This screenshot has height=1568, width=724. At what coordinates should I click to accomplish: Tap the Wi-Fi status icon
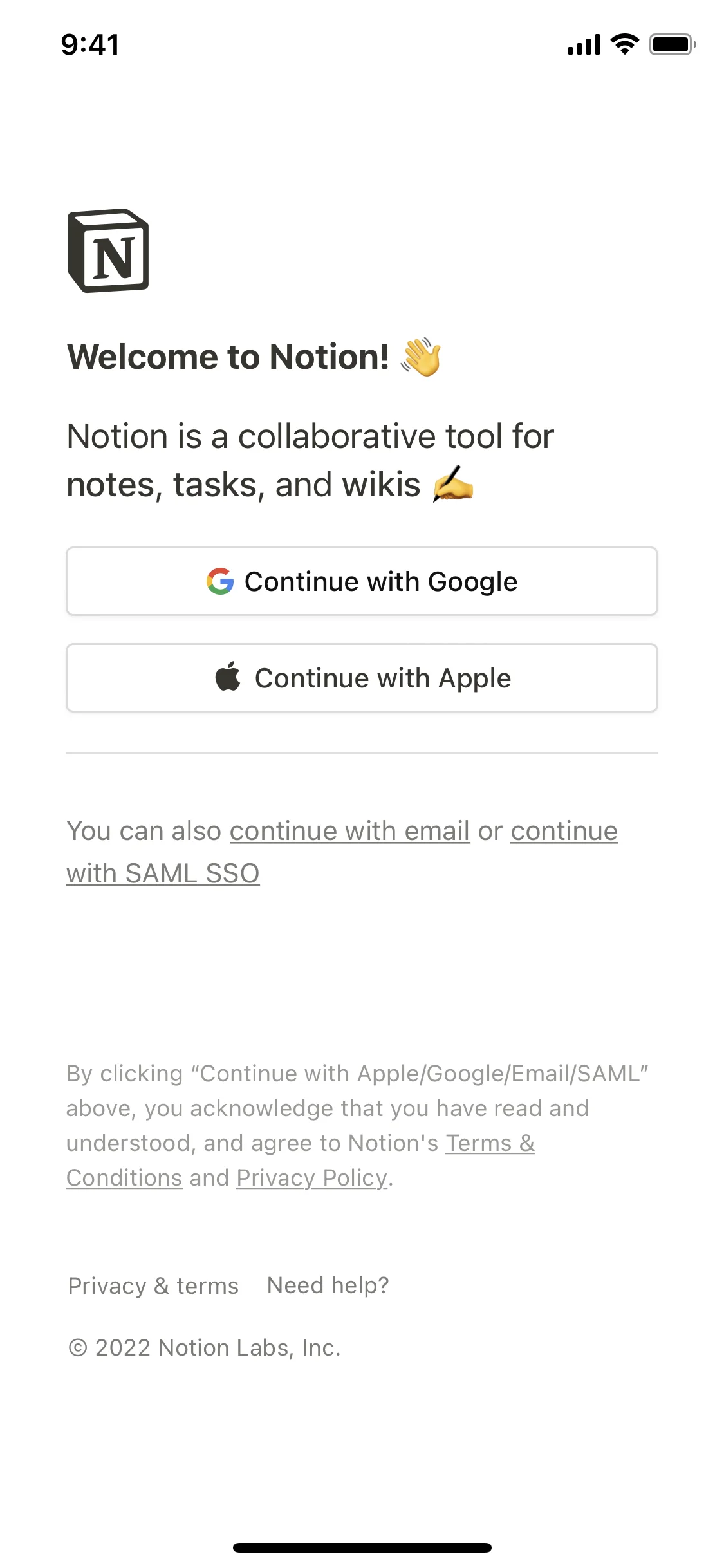coord(624,44)
